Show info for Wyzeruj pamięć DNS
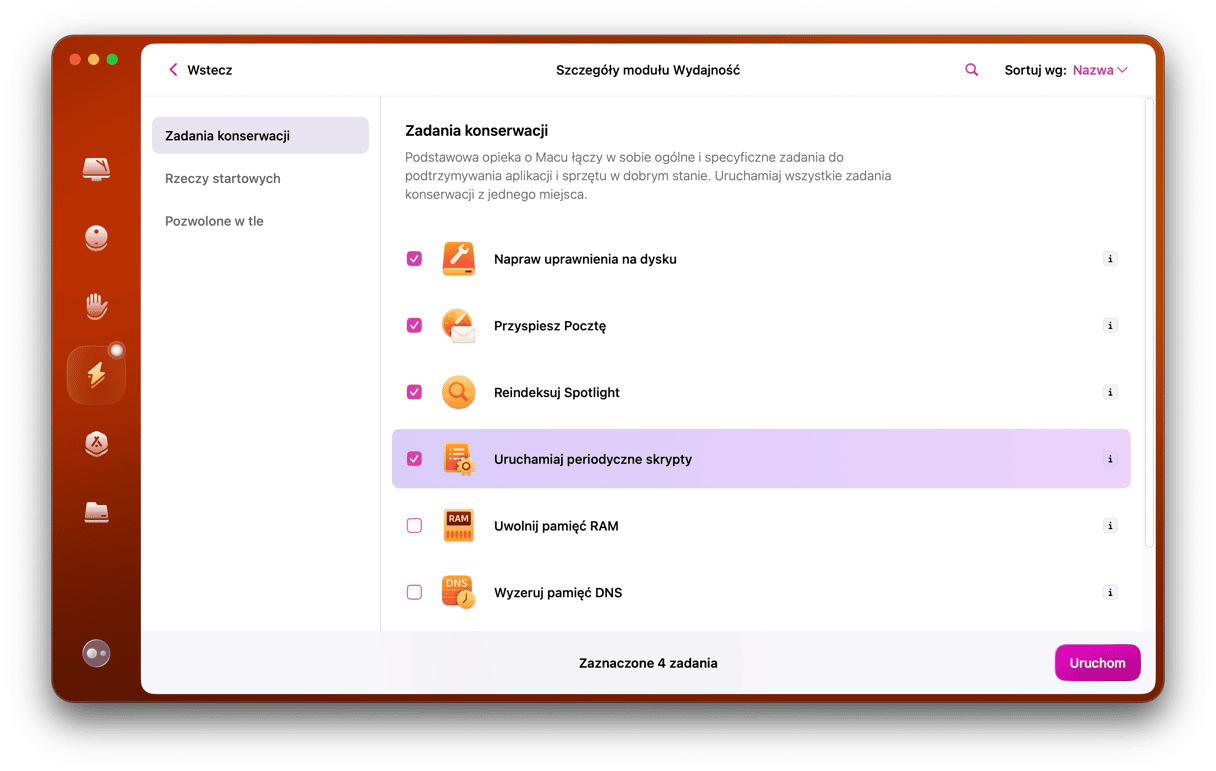Image resolution: width=1216 pixels, height=771 pixels. (x=1110, y=593)
